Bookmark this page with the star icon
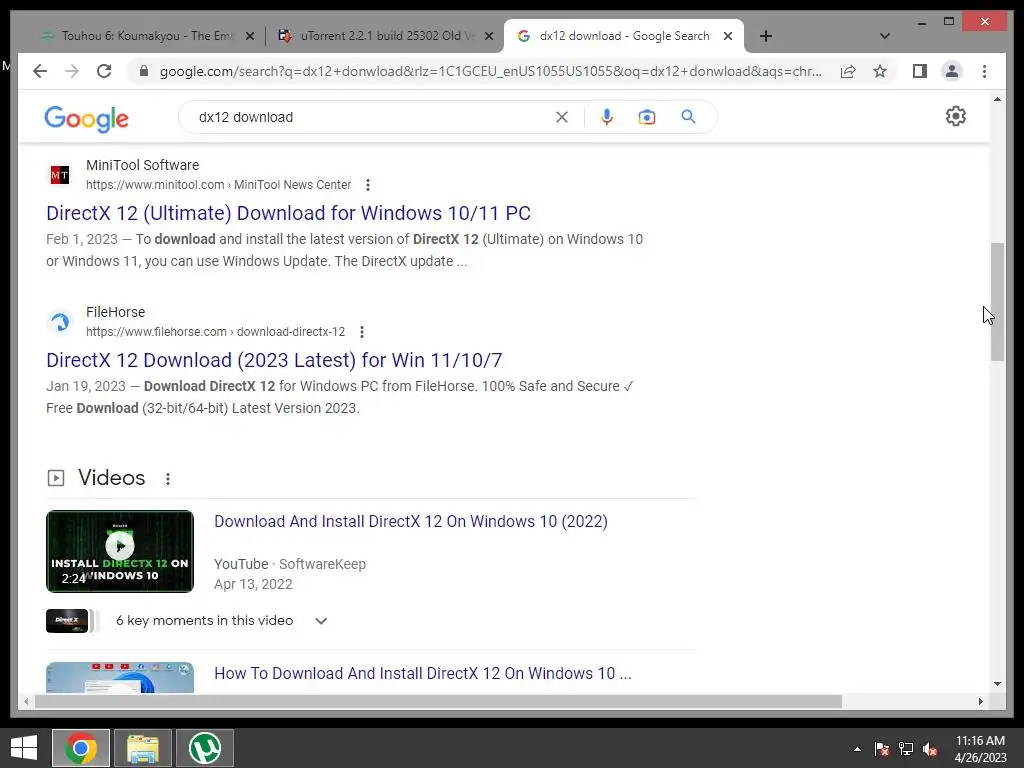This screenshot has height=768, width=1024. tap(880, 71)
